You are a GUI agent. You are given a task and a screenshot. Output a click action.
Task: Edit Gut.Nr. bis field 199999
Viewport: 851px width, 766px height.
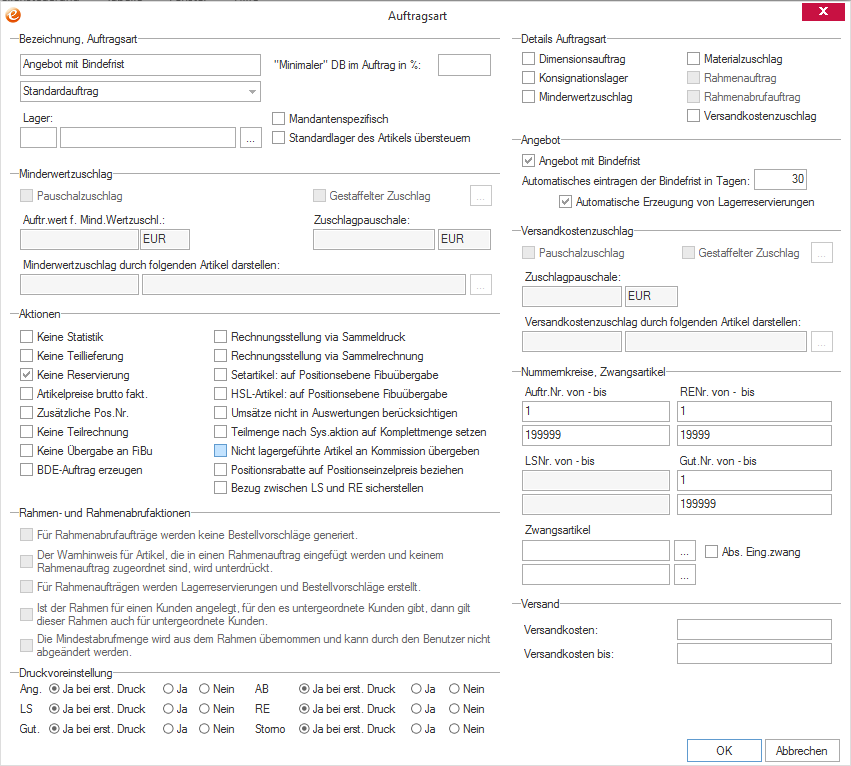click(754, 504)
